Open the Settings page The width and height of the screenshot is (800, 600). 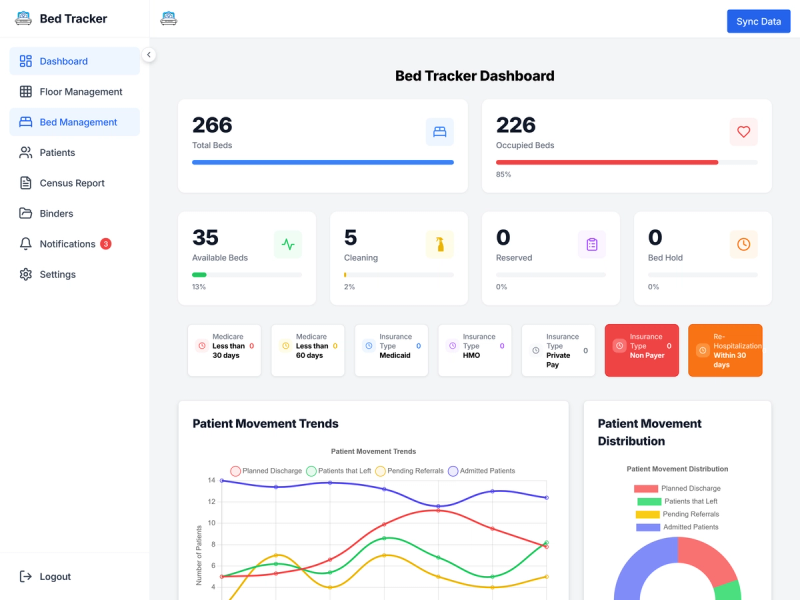tap(74, 274)
